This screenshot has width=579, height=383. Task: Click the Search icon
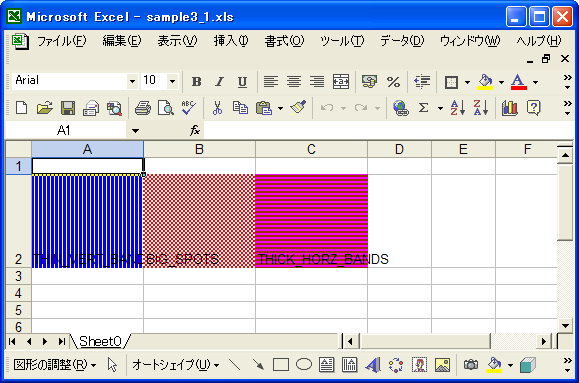114,108
